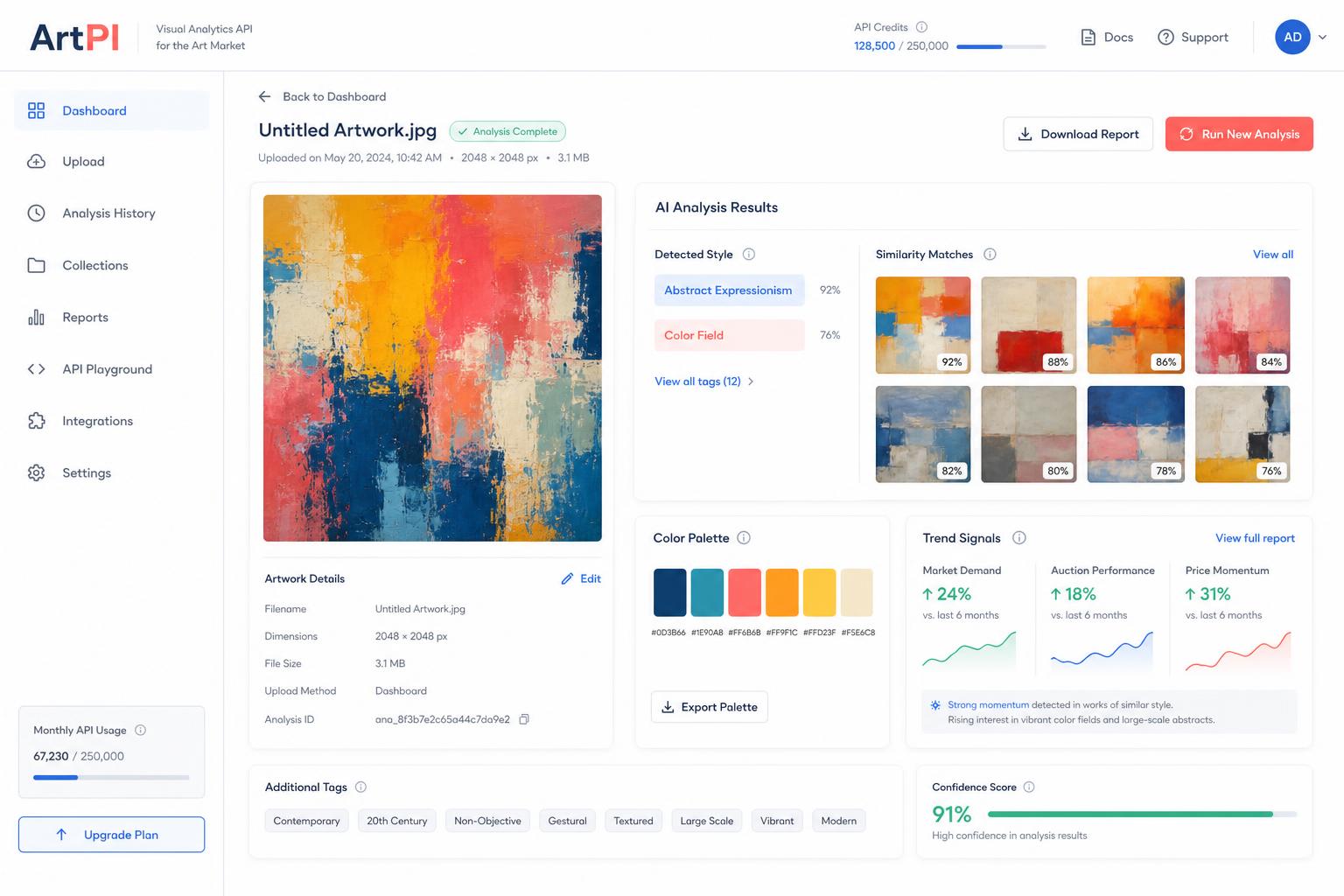The height and width of the screenshot is (896, 1344).
Task: Click the back arrow icon
Action: pyautogui.click(x=264, y=96)
